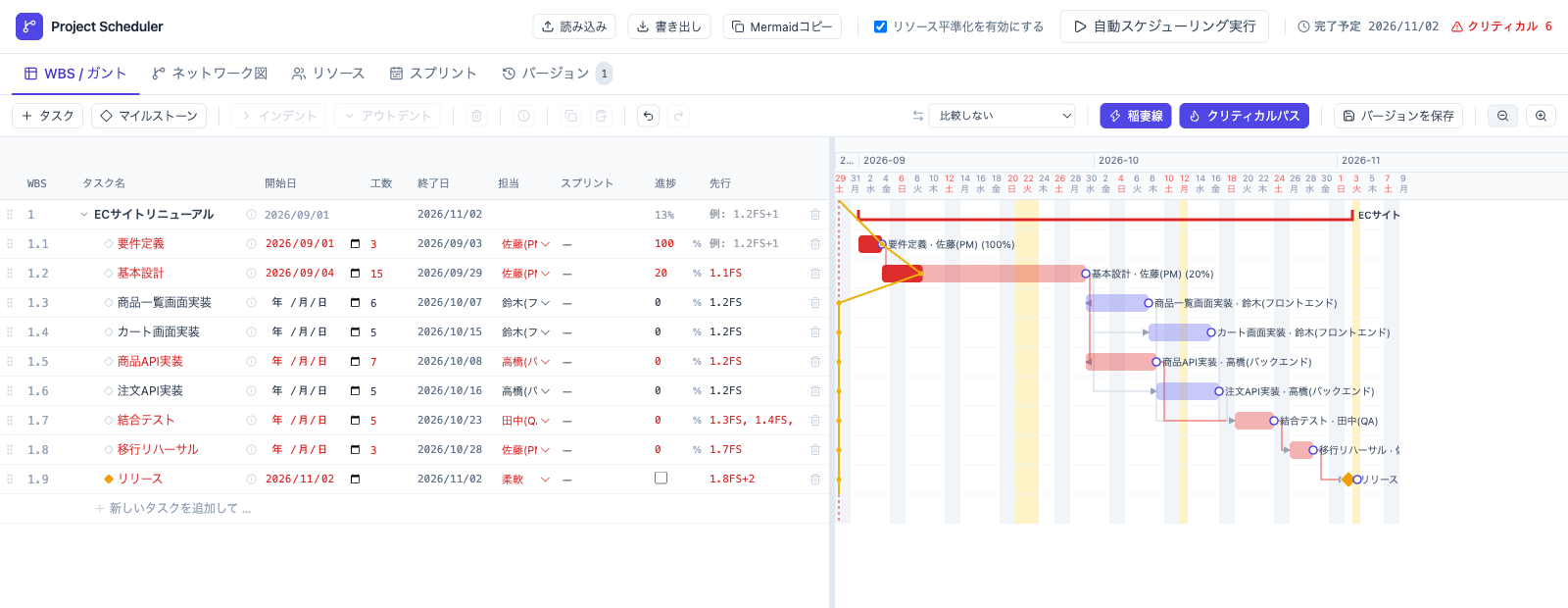
Task: Open the info icon for 商品API実装
Action: click(x=251, y=361)
